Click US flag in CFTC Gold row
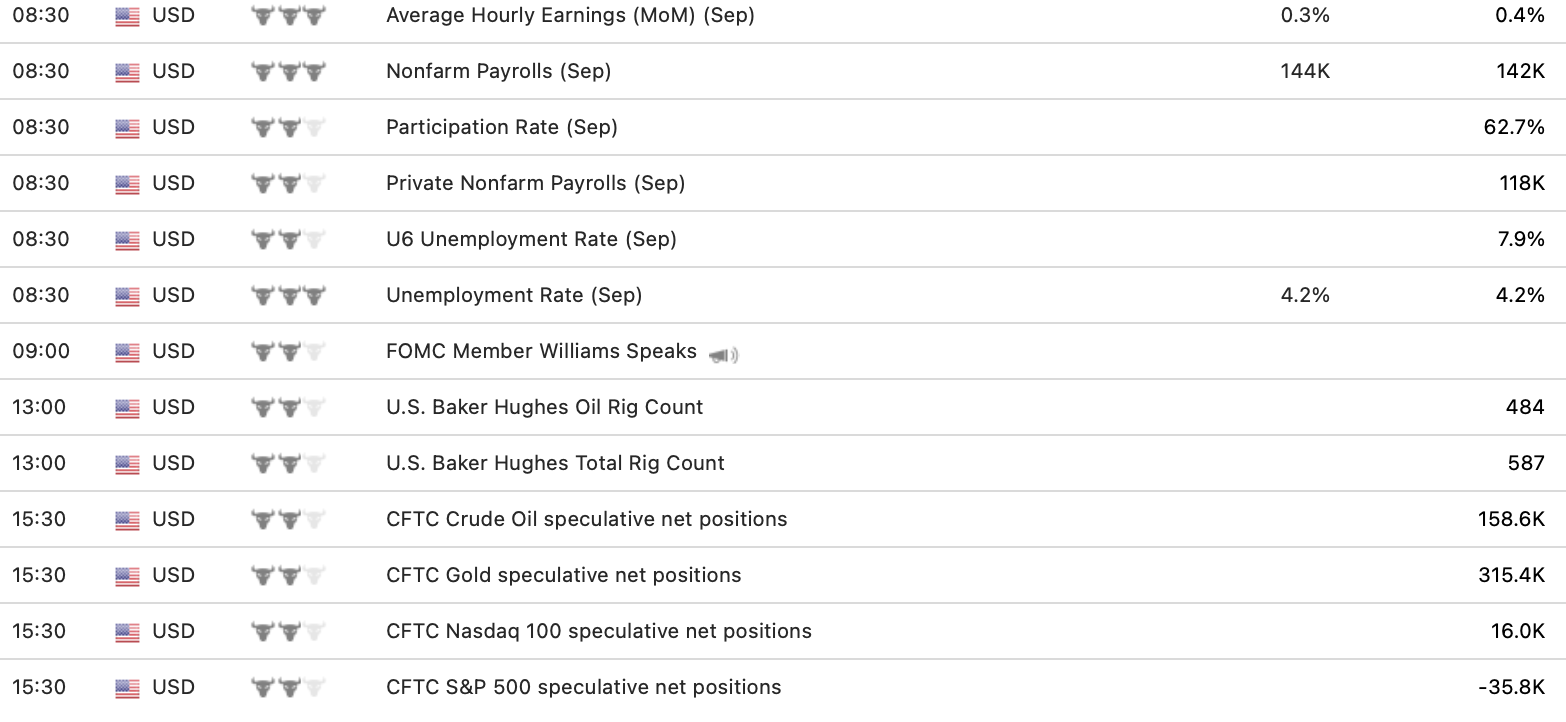 click(127, 576)
